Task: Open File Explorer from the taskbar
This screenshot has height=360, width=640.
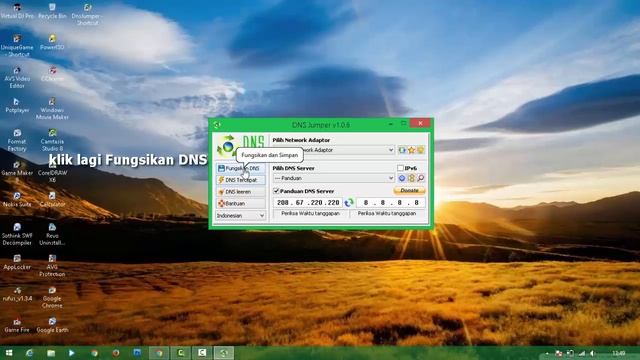Action: [51, 353]
